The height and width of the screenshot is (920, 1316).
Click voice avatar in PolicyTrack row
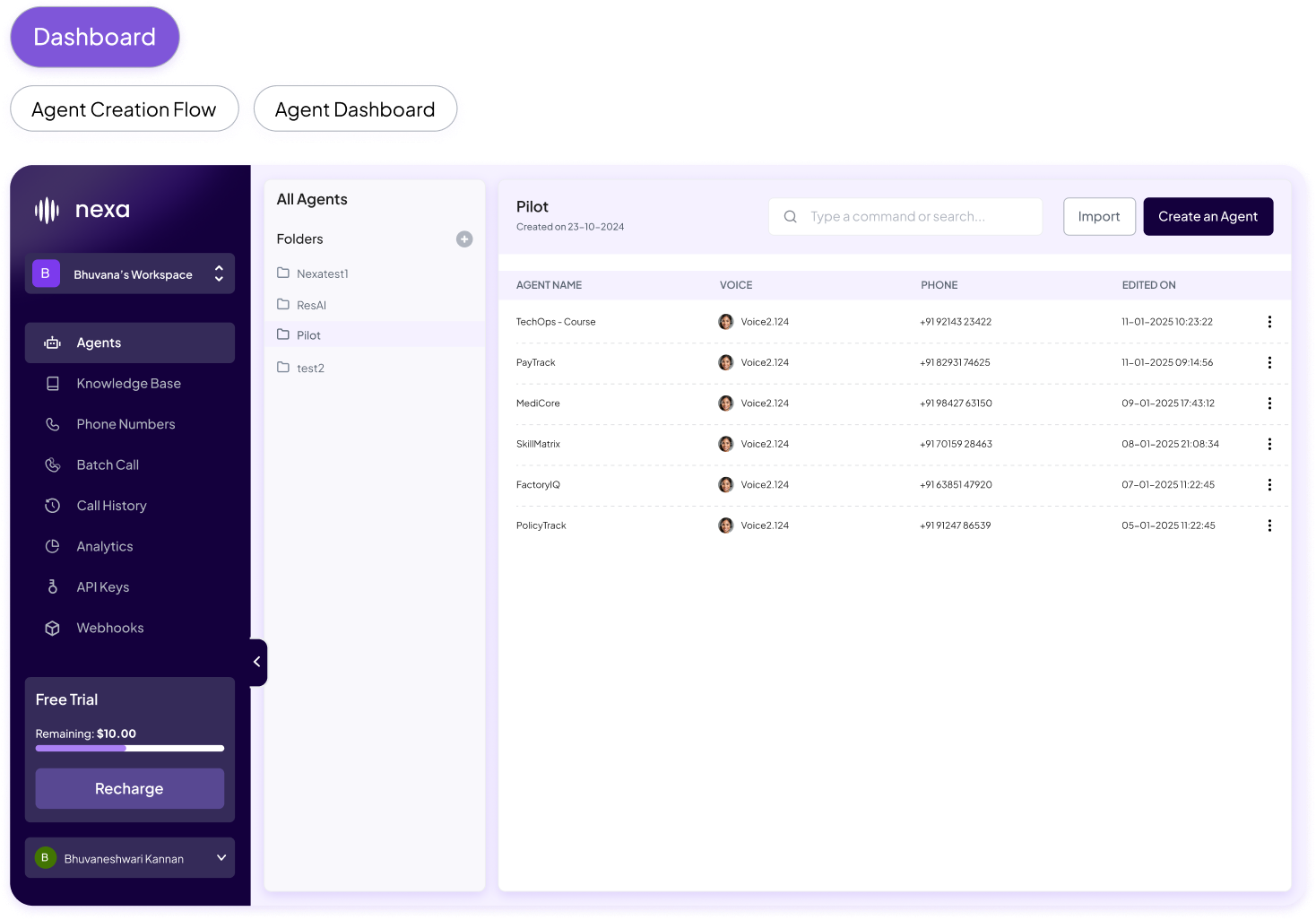(x=726, y=525)
